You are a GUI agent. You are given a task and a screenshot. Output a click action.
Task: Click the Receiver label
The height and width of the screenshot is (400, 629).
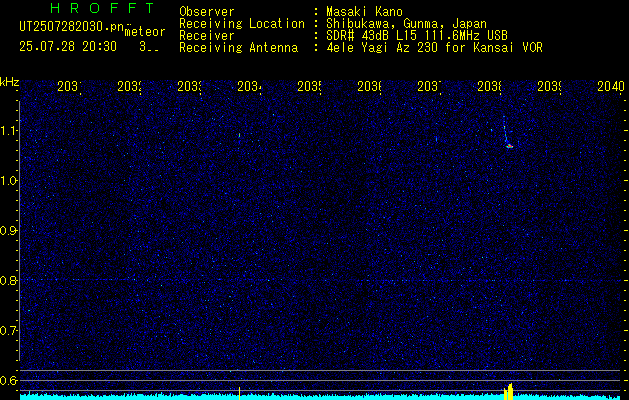[207, 36]
